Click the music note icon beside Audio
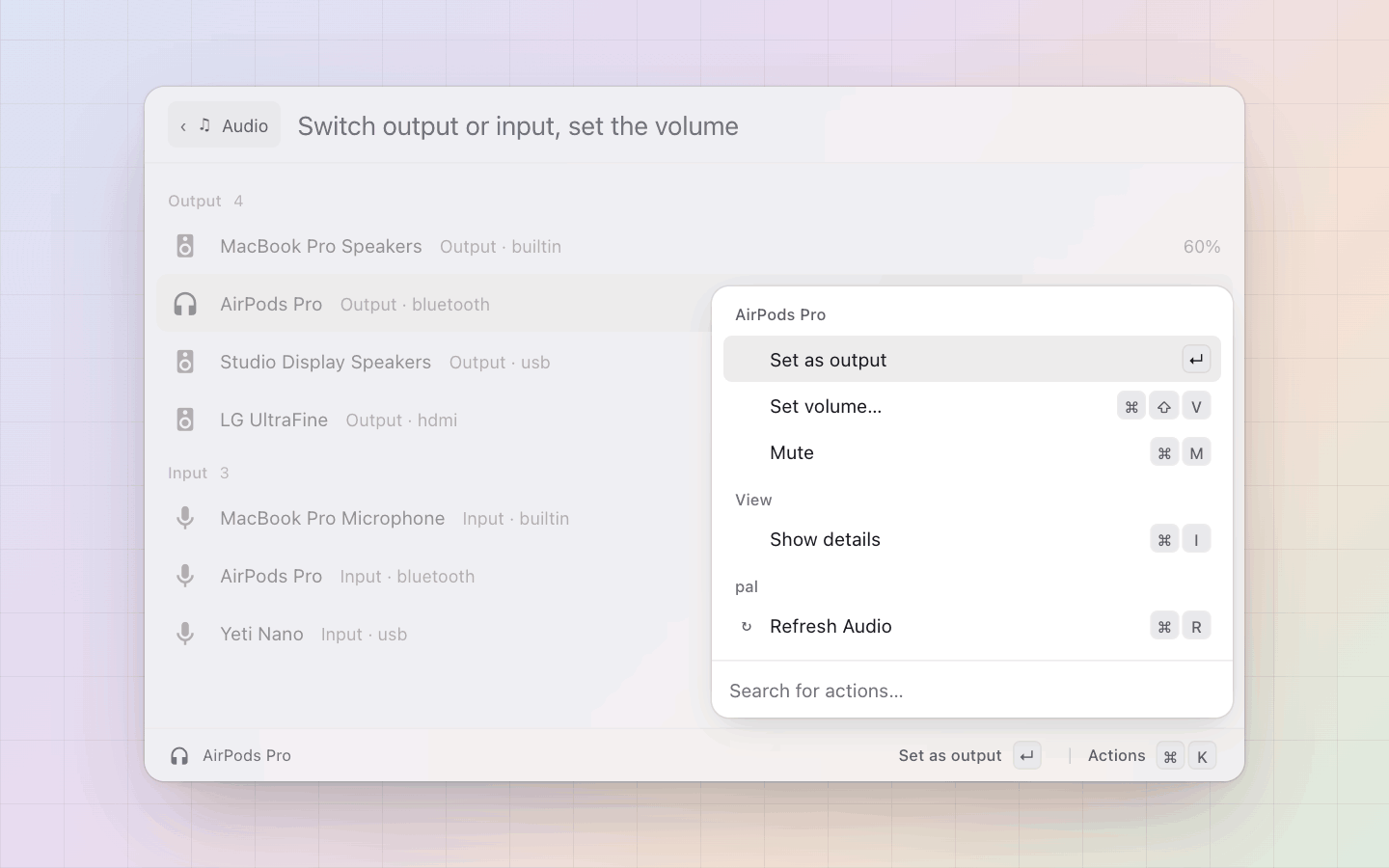The height and width of the screenshot is (868, 1389). 204,125
